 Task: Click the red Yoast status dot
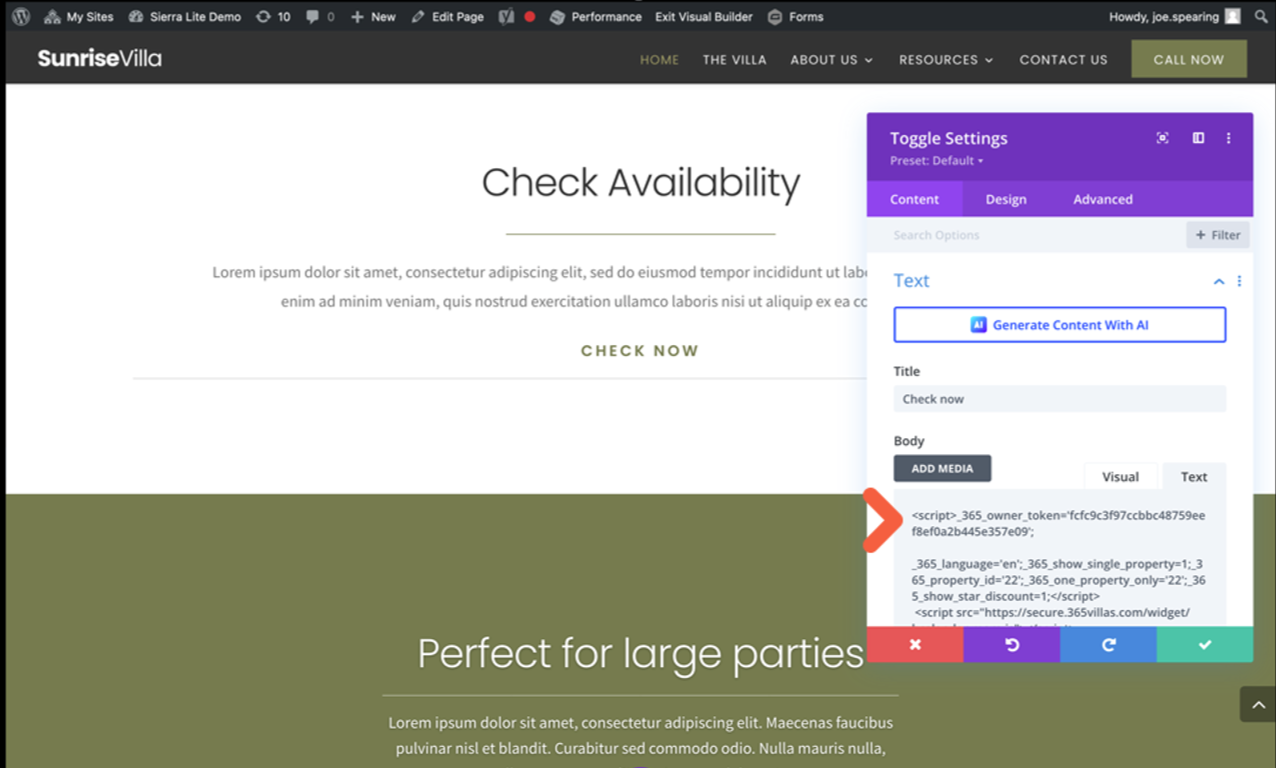(x=530, y=17)
